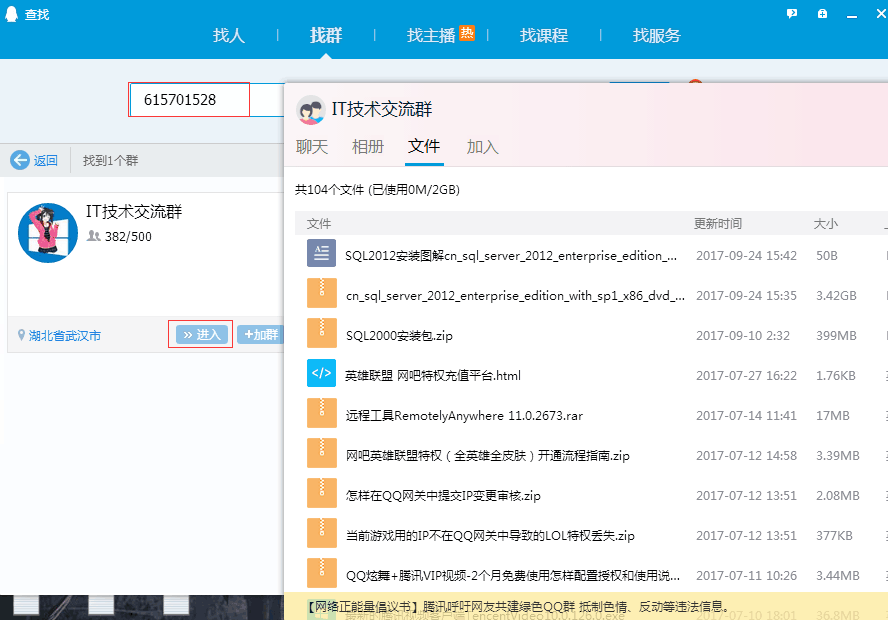Click zip icon of QQ炫舞+腾讯VIP视频 file

coord(322,573)
